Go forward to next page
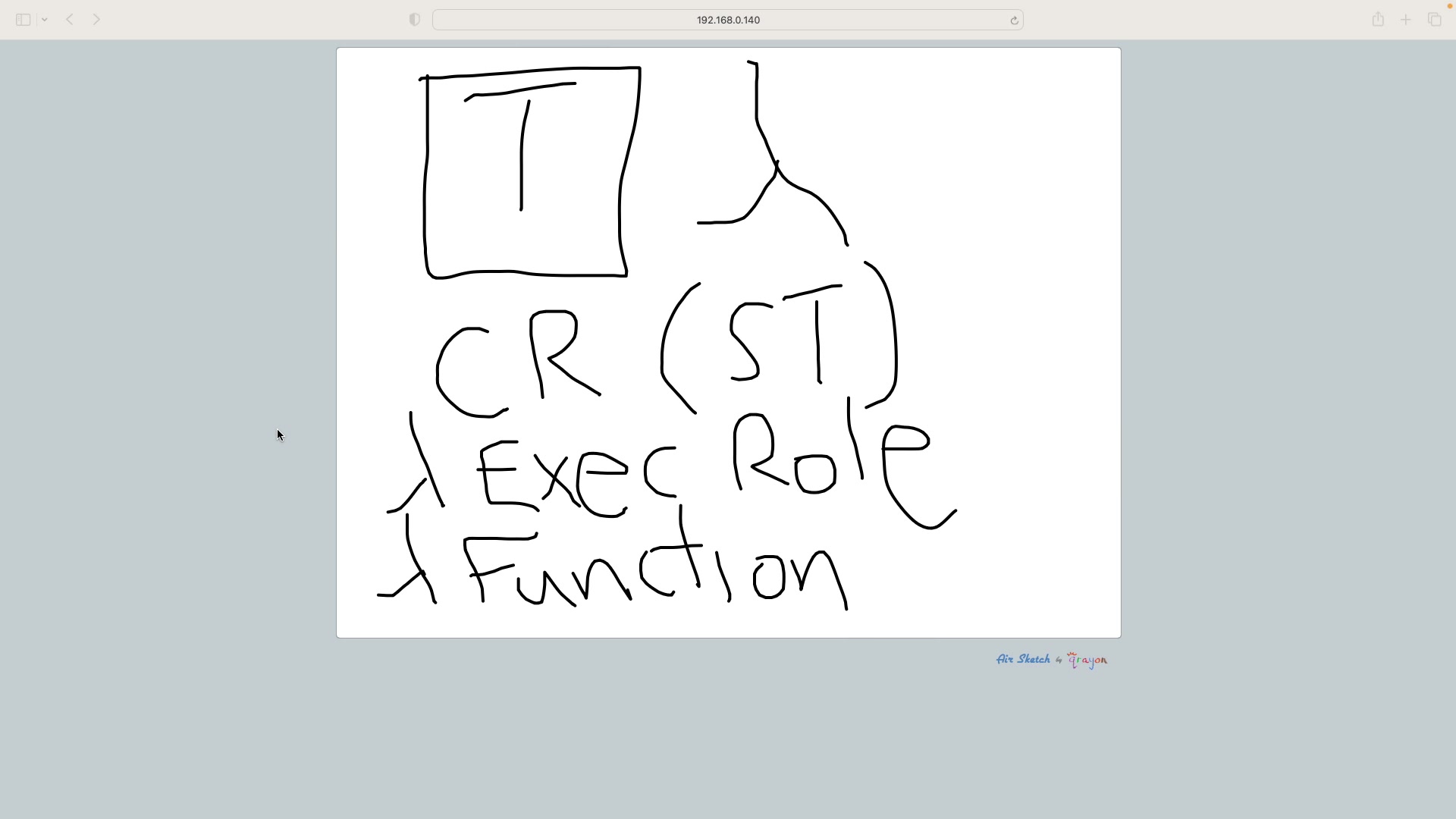 96,20
